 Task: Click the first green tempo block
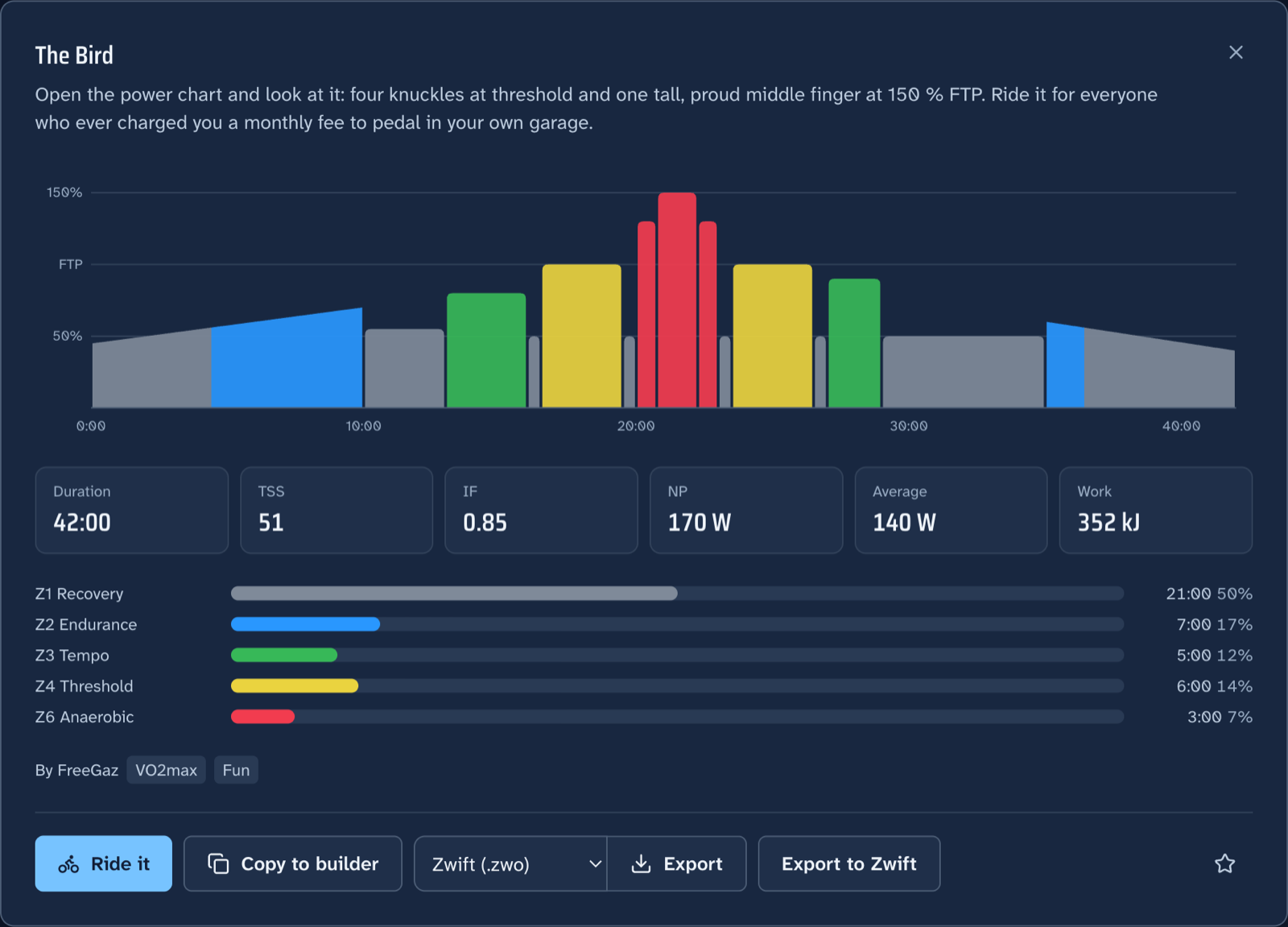click(486, 350)
